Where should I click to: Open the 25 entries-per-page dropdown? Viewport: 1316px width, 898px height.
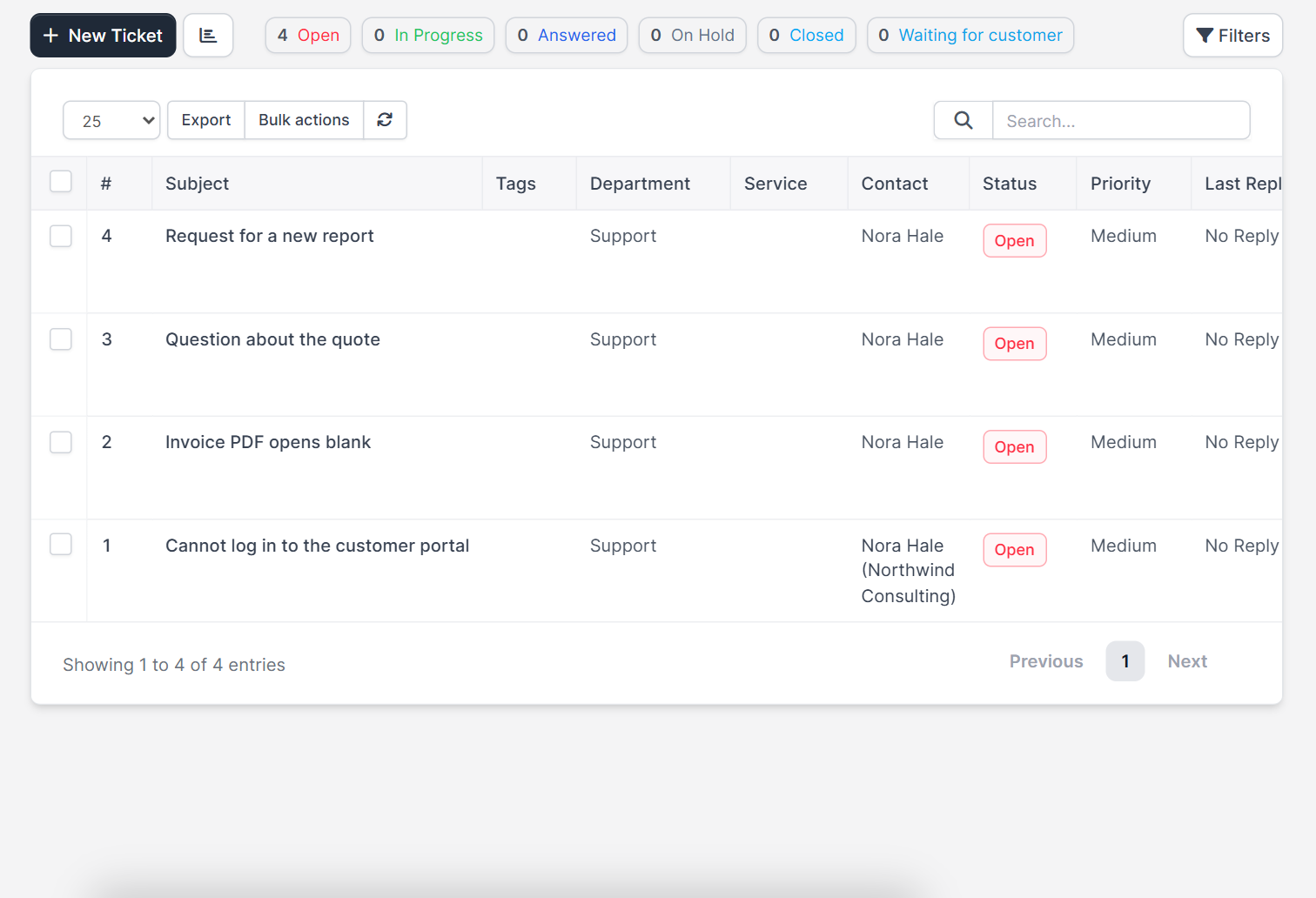(111, 120)
